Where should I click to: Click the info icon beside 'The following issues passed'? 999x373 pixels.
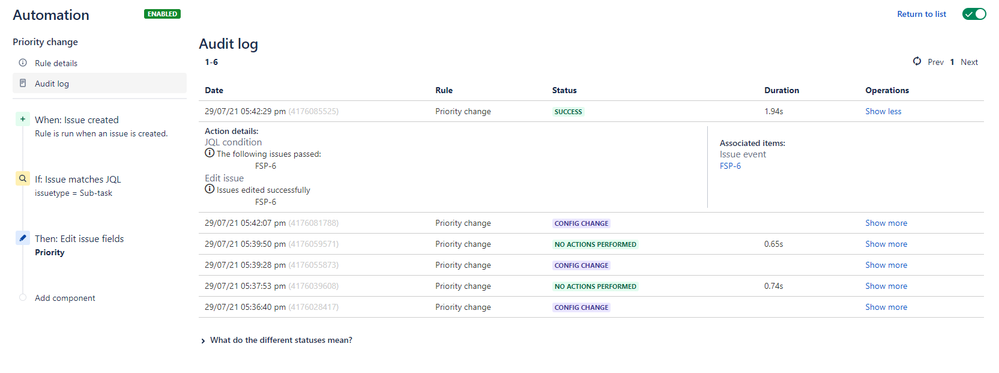point(209,154)
